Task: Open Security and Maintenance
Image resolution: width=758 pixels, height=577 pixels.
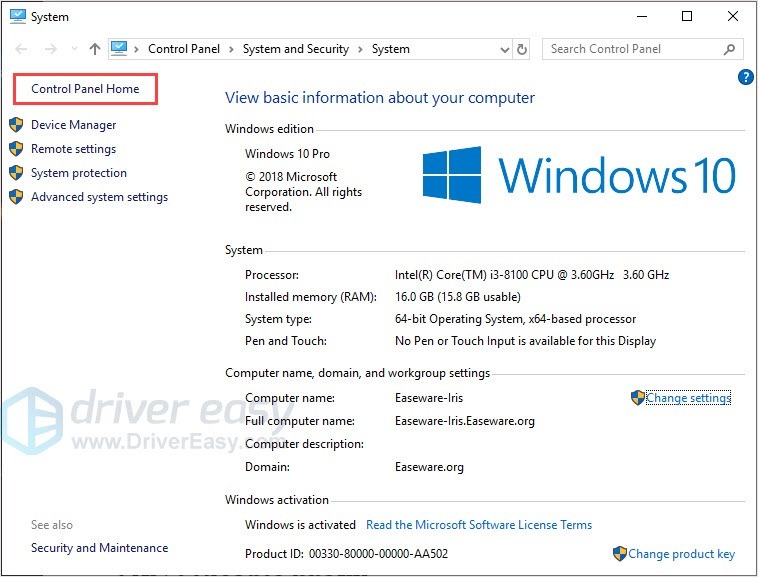Action: pos(100,548)
